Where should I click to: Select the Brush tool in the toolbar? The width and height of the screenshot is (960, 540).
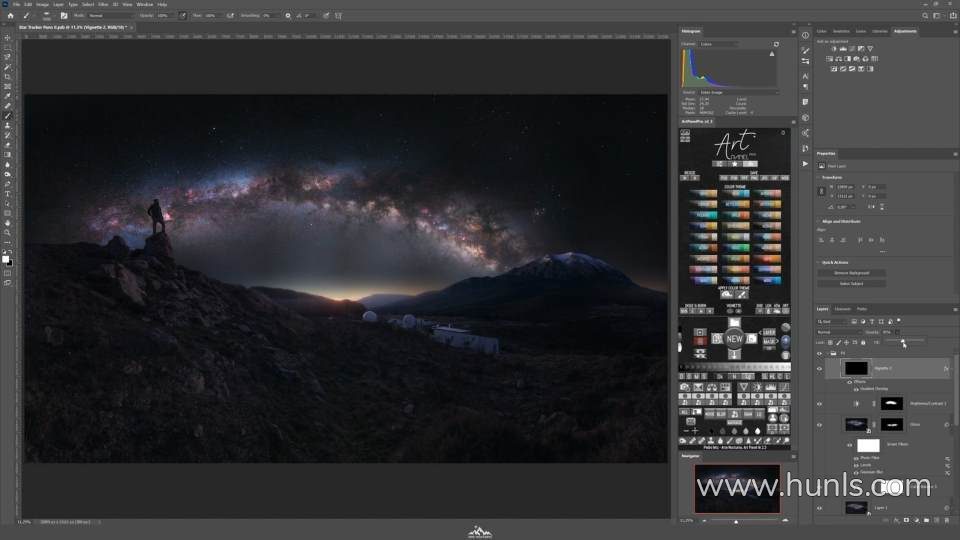7,116
